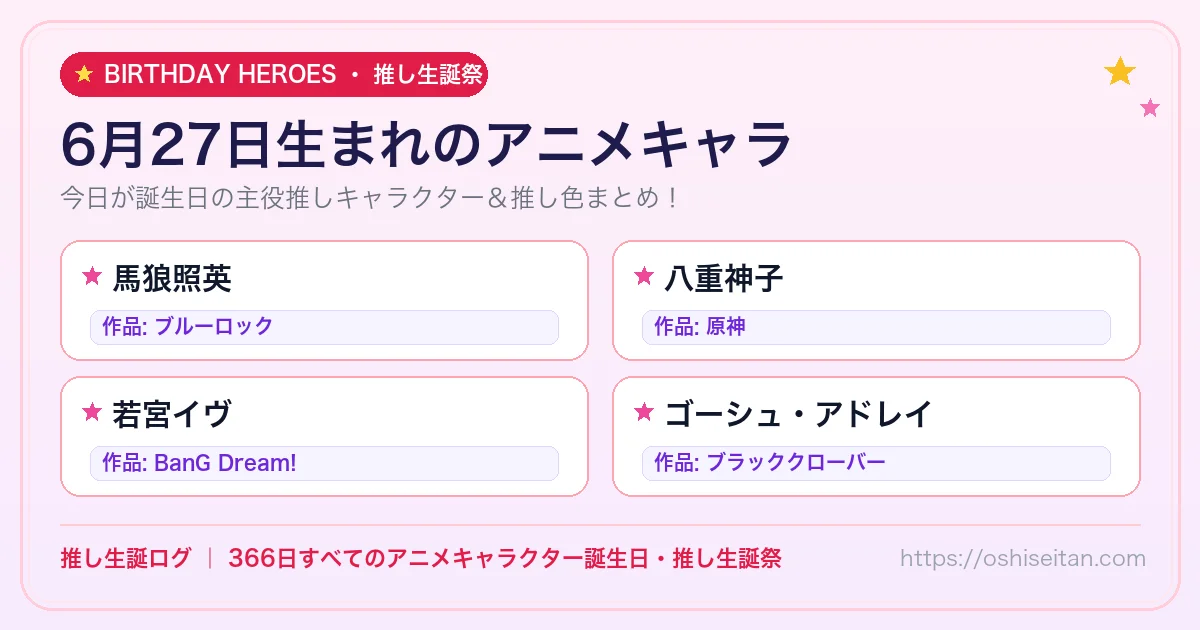The image size is (1200, 630).
Task: Open the 作品: 原神 tag
Action: (876, 327)
